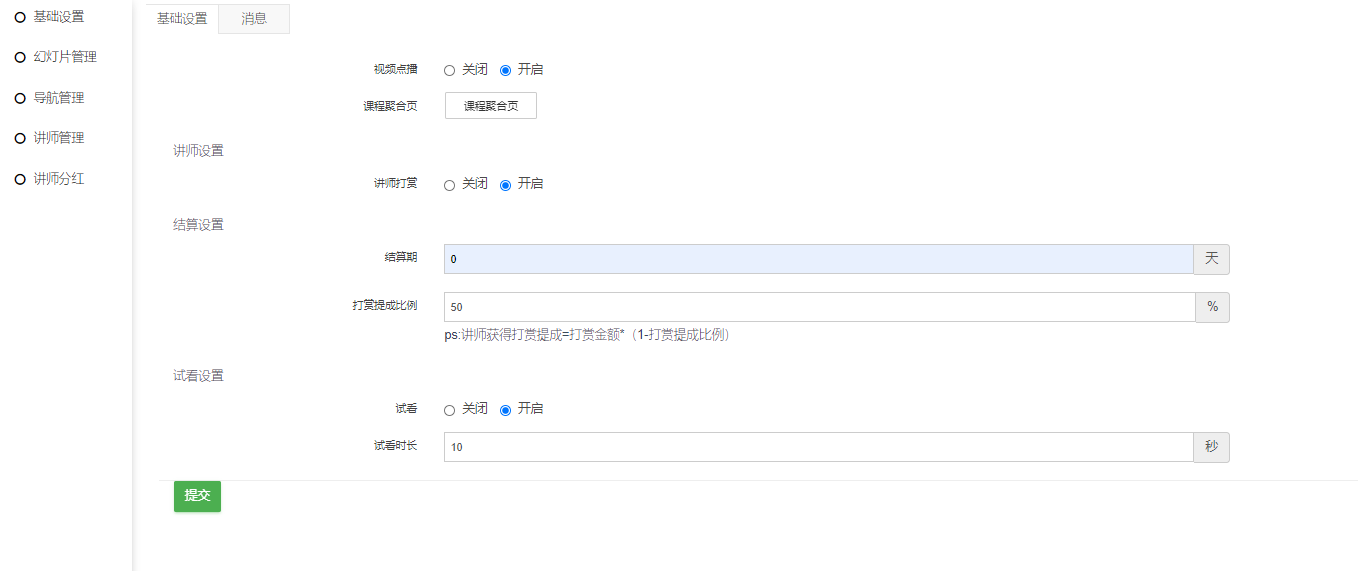Click the circle icon beside 讲师分红

pyautogui.click(x=19, y=179)
